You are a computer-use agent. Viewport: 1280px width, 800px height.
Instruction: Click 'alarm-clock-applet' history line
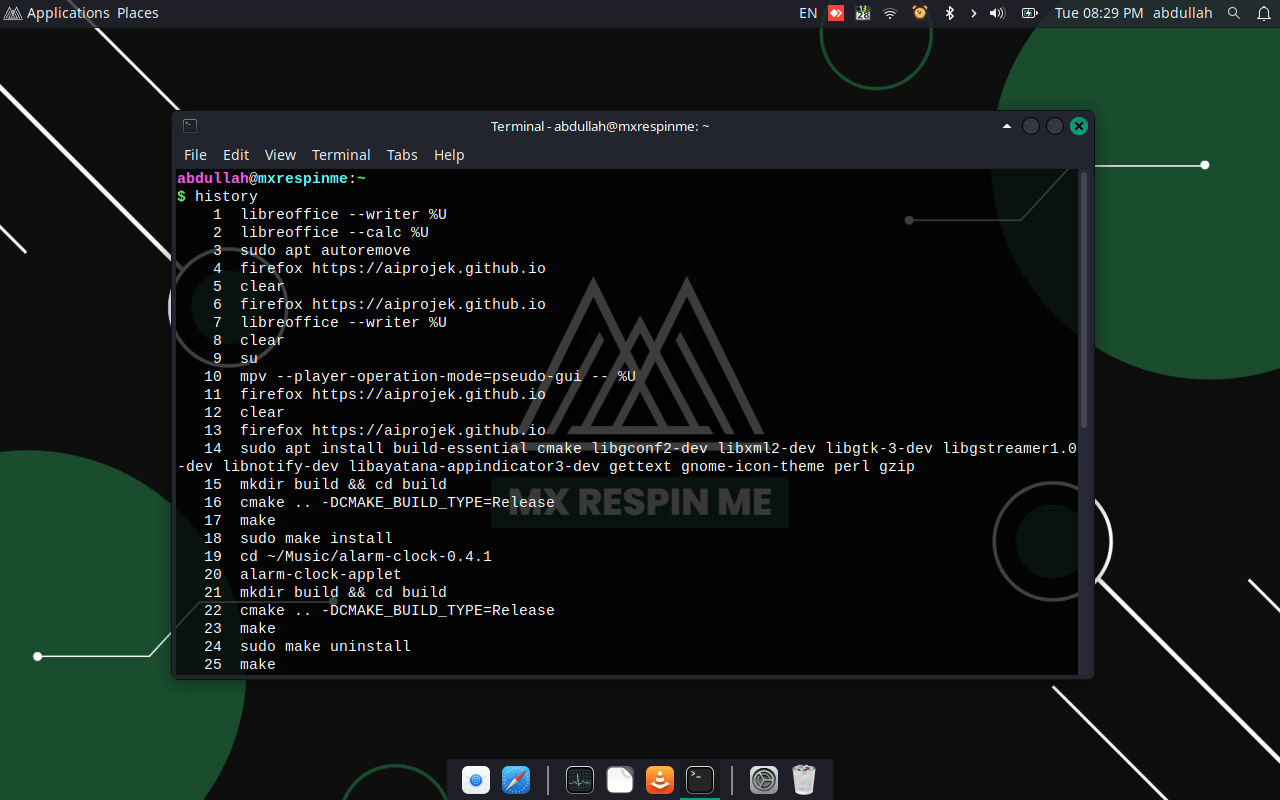(x=321, y=575)
